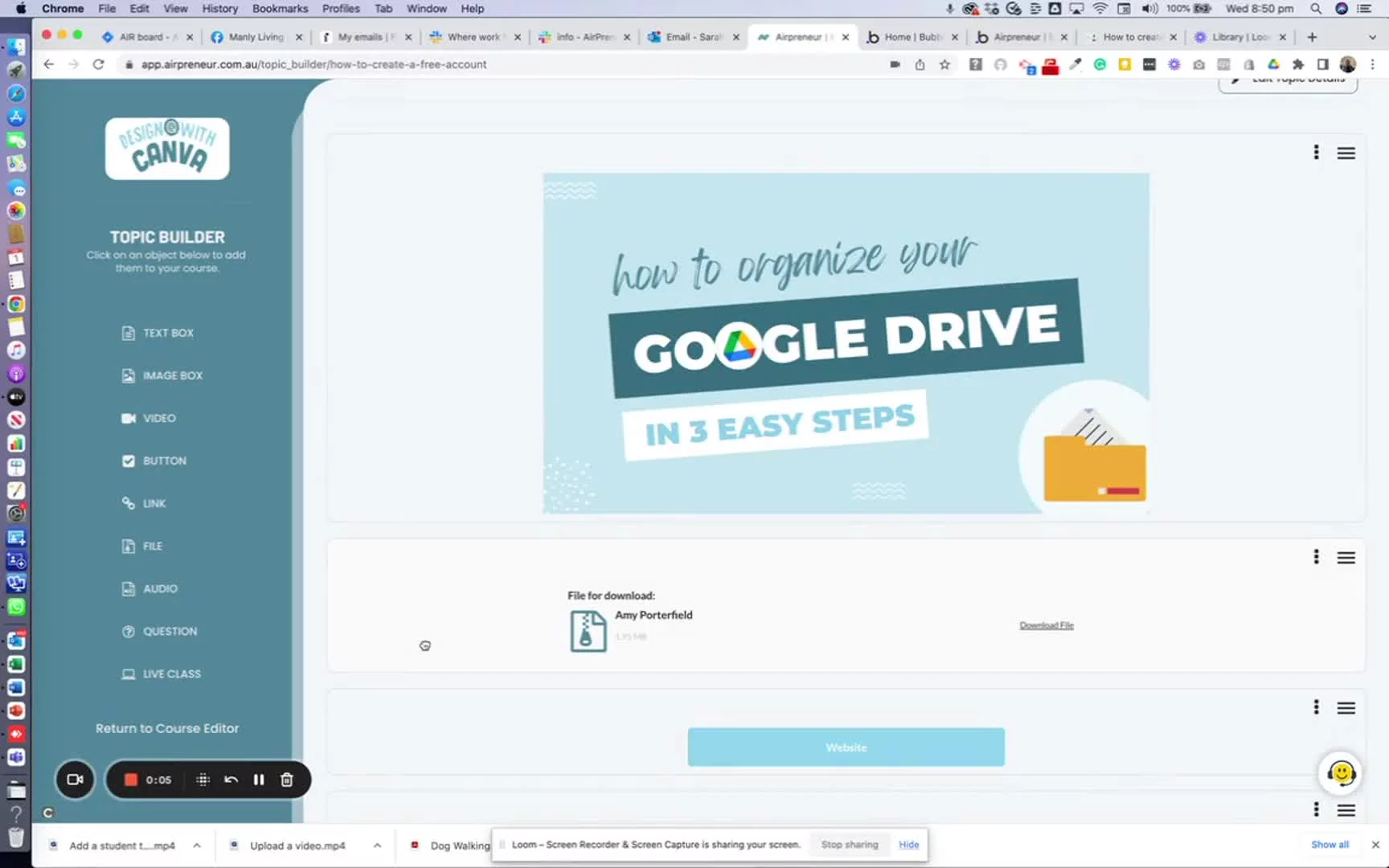Open the Bookmarks menu
This screenshot has height=868, width=1389.
(280, 8)
